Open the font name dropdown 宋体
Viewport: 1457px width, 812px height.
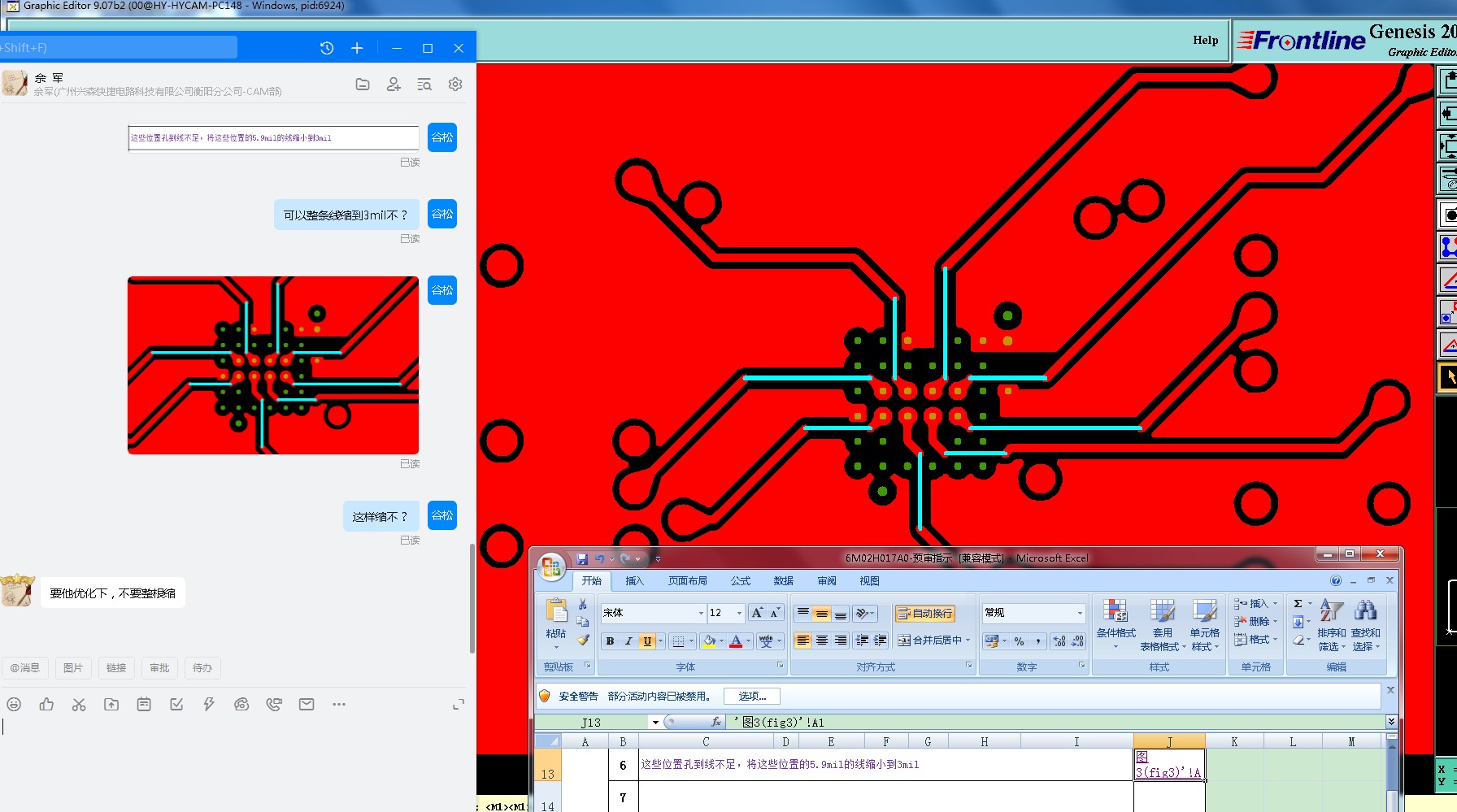pyautogui.click(x=701, y=613)
